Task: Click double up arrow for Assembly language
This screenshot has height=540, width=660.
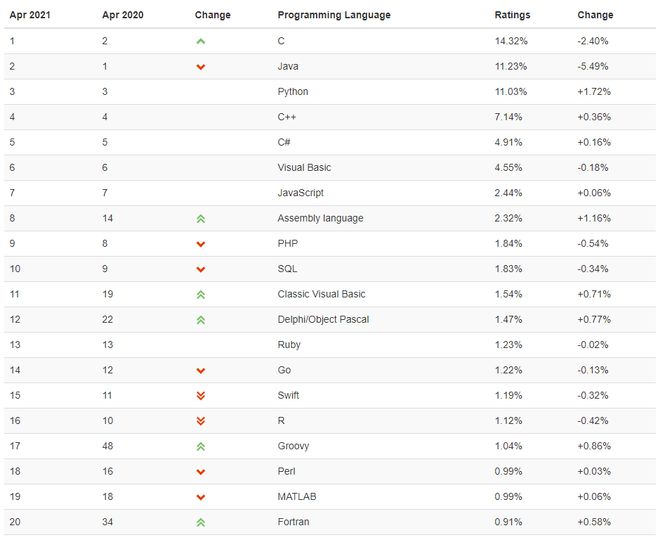Action: 201,218
